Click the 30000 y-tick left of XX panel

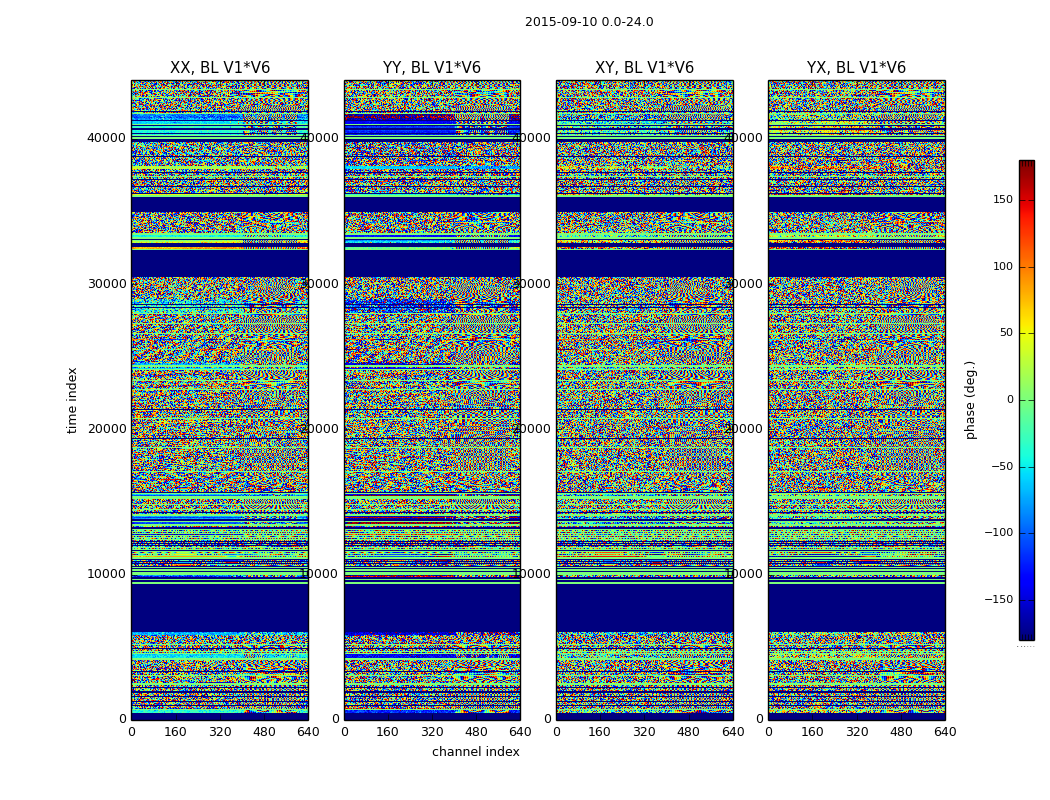coord(106,283)
